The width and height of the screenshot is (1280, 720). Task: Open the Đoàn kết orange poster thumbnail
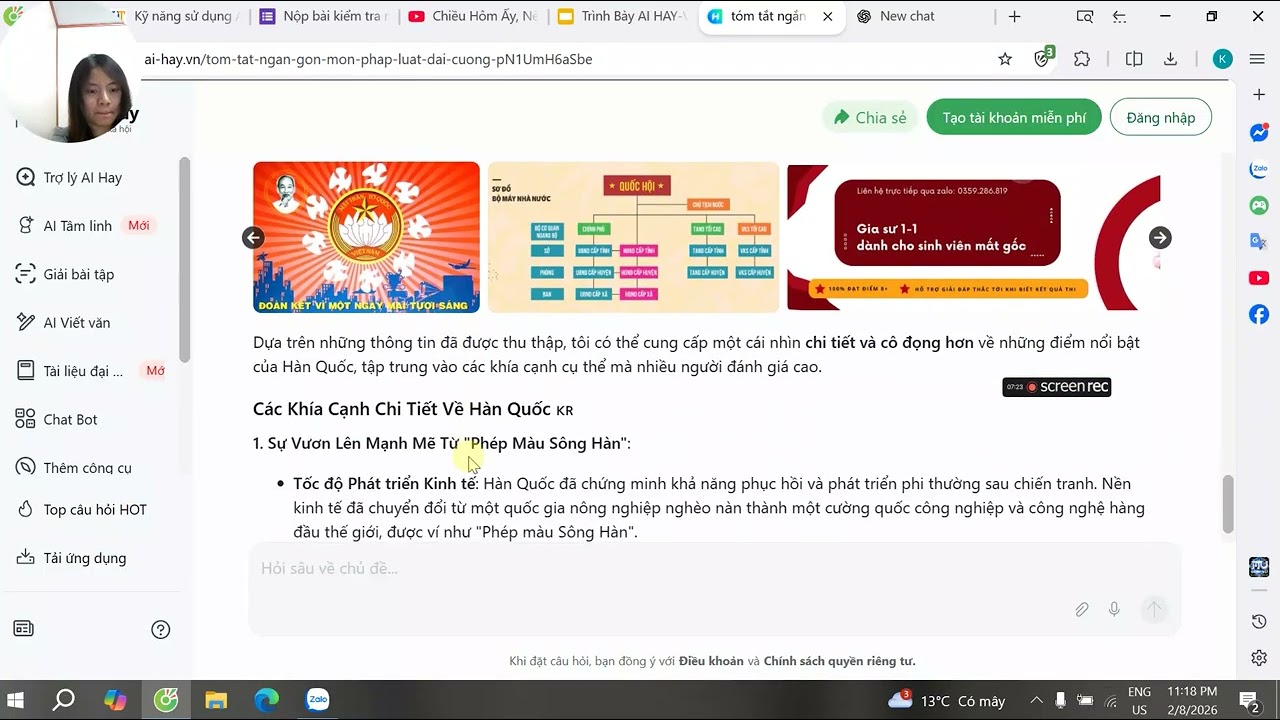click(x=366, y=237)
